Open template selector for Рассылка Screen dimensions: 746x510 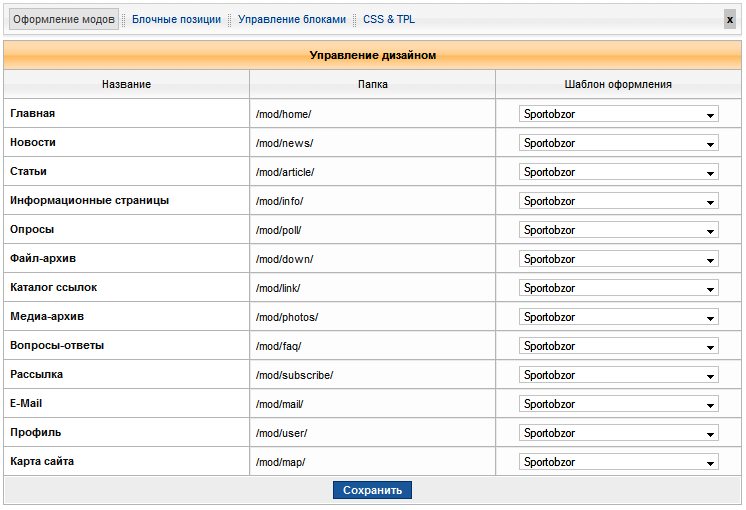pyautogui.click(x=618, y=375)
